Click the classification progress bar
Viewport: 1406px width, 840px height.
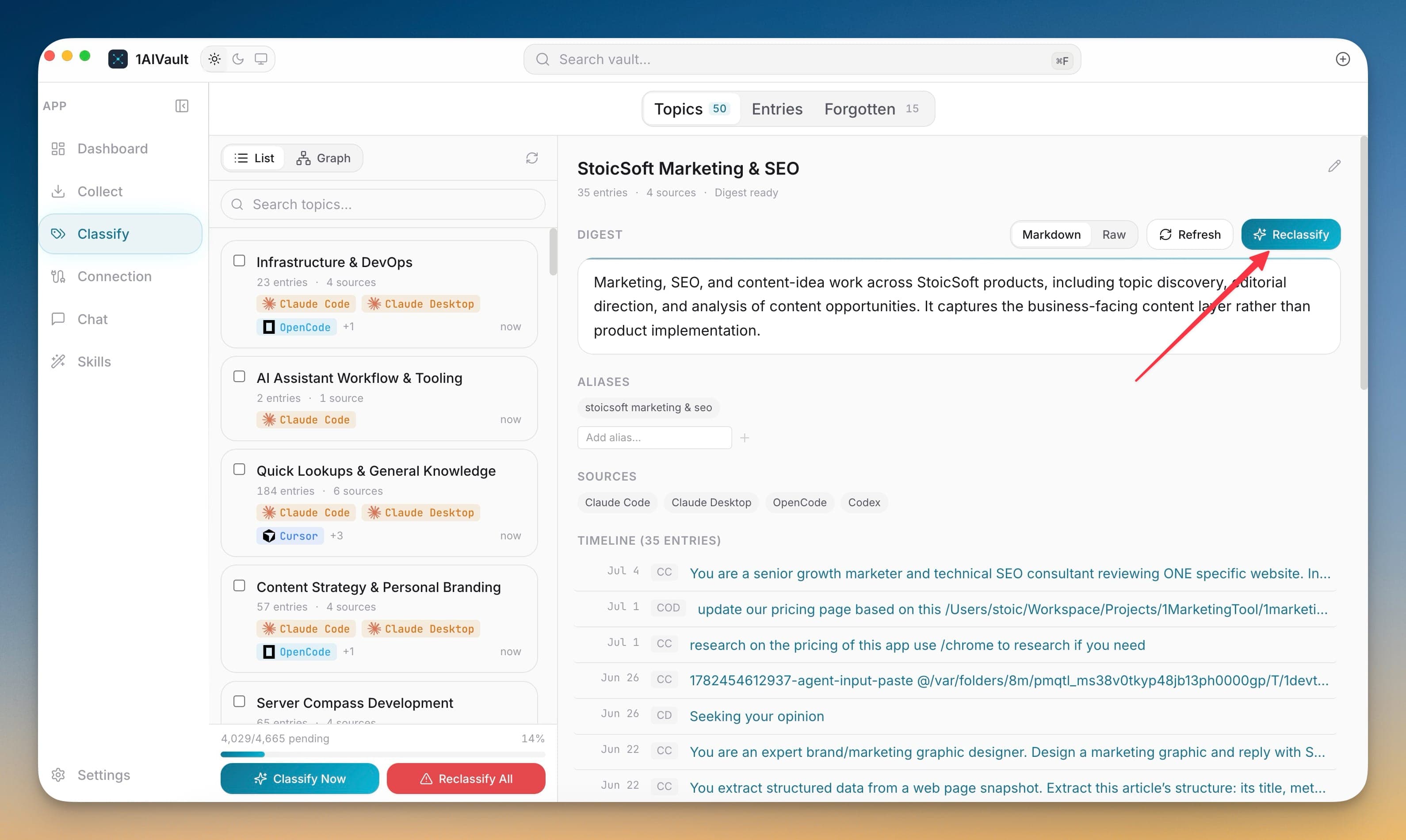[382, 754]
